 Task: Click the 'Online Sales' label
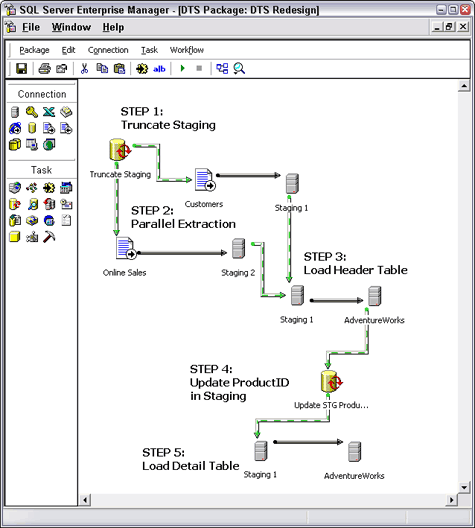[x=125, y=273]
